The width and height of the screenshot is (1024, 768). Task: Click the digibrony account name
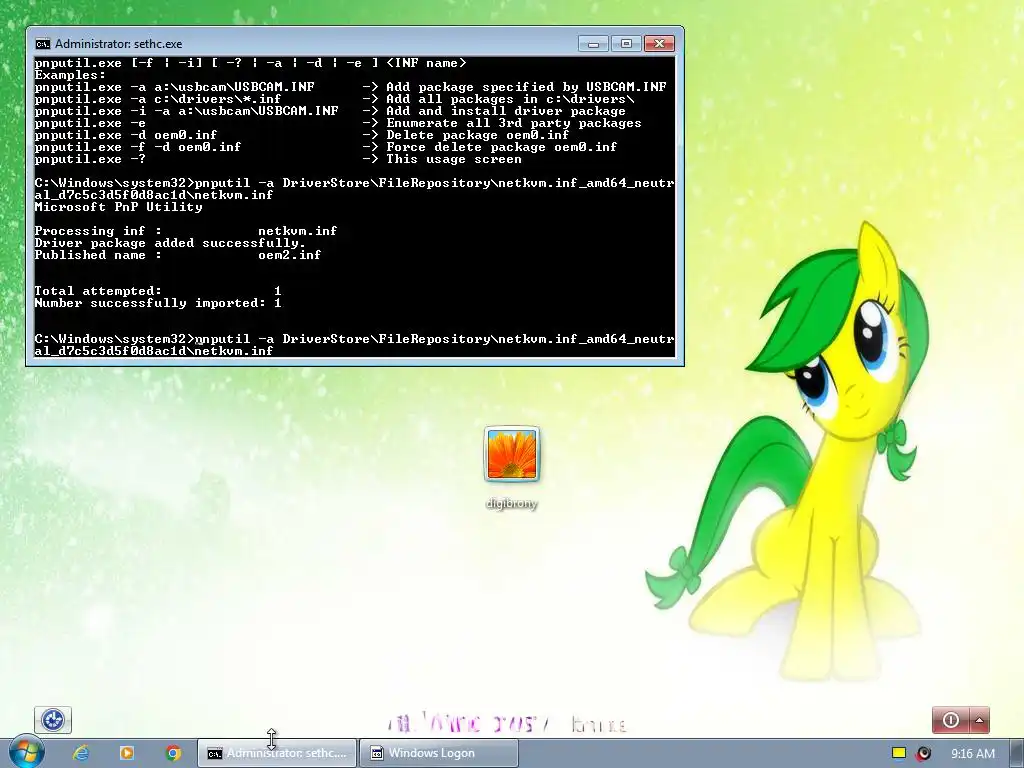tap(512, 504)
